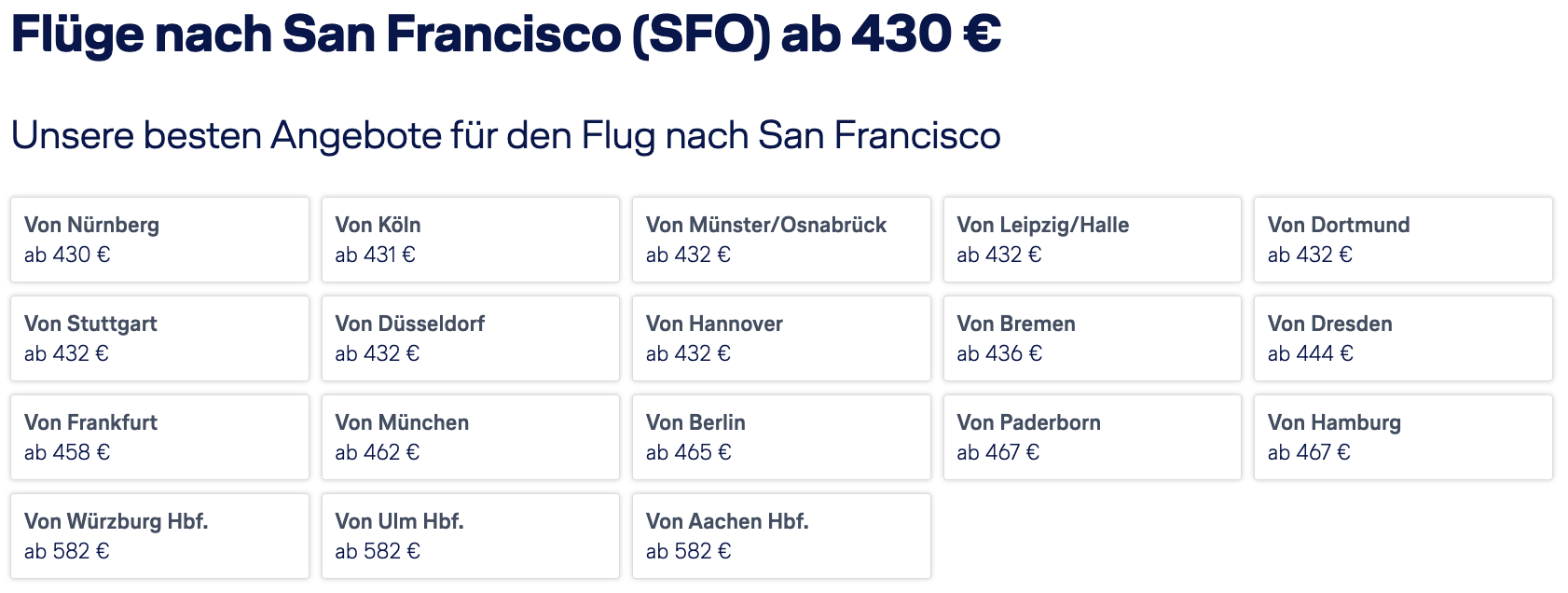Viewport: 1568px width, 593px height.
Task: Open the Dresden offer for 444 €
Action: coord(1403,338)
